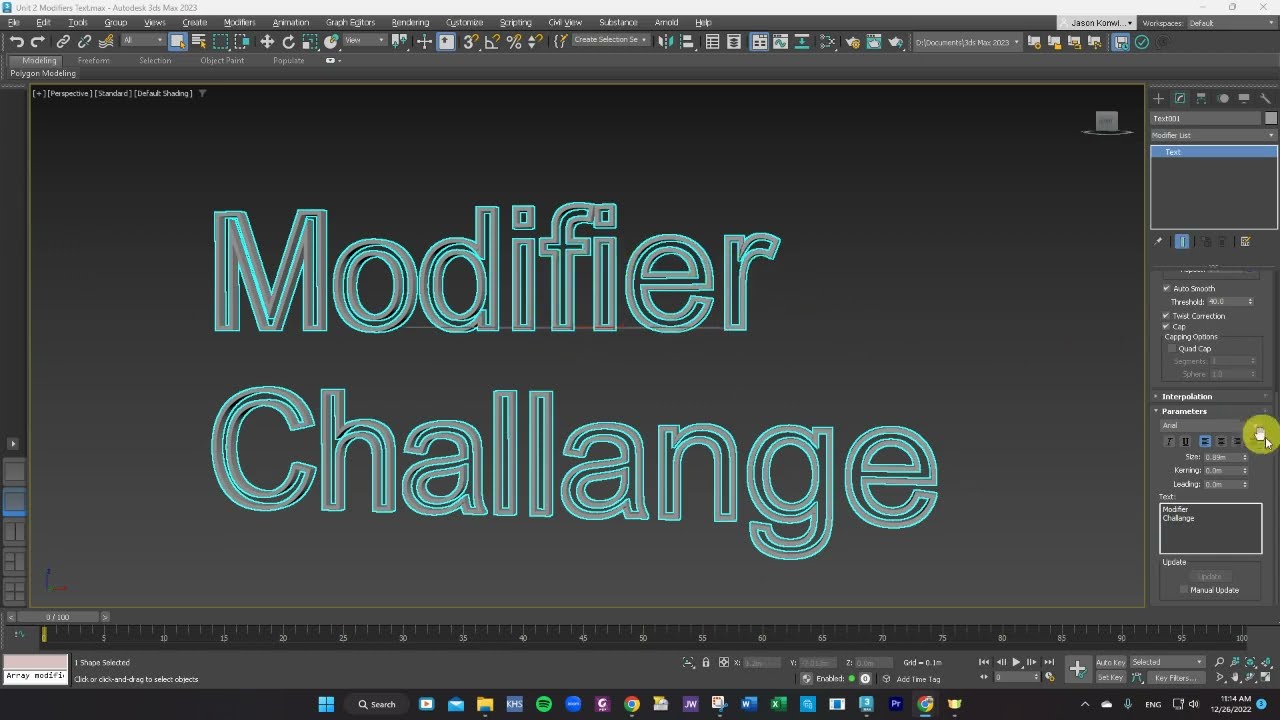Click the Mirror tool icon
Screen dimensions: 1280x720
665,41
